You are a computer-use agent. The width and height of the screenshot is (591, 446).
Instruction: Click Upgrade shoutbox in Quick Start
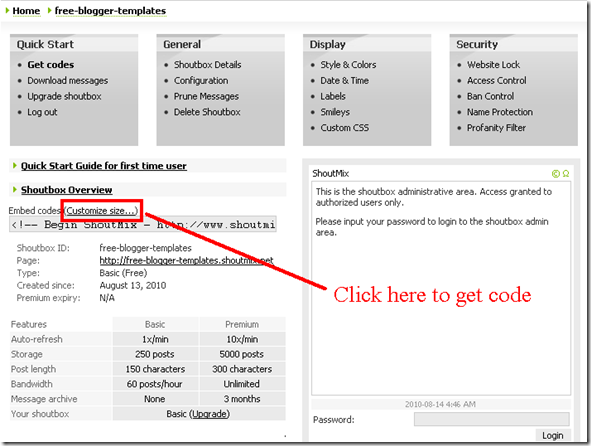coord(64,97)
